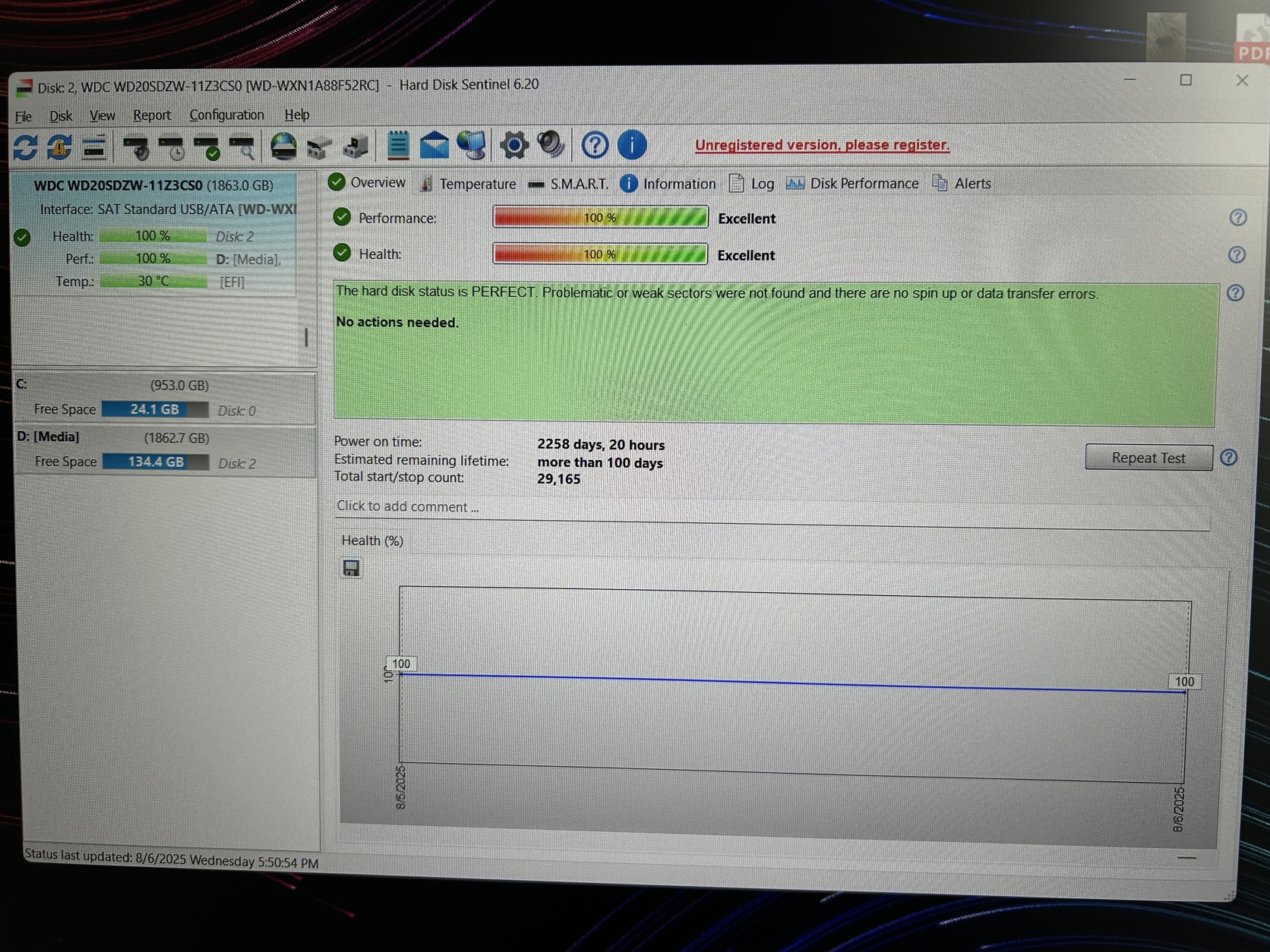Click the C: free space 24.1 GB bar
1270x952 pixels.
155,409
